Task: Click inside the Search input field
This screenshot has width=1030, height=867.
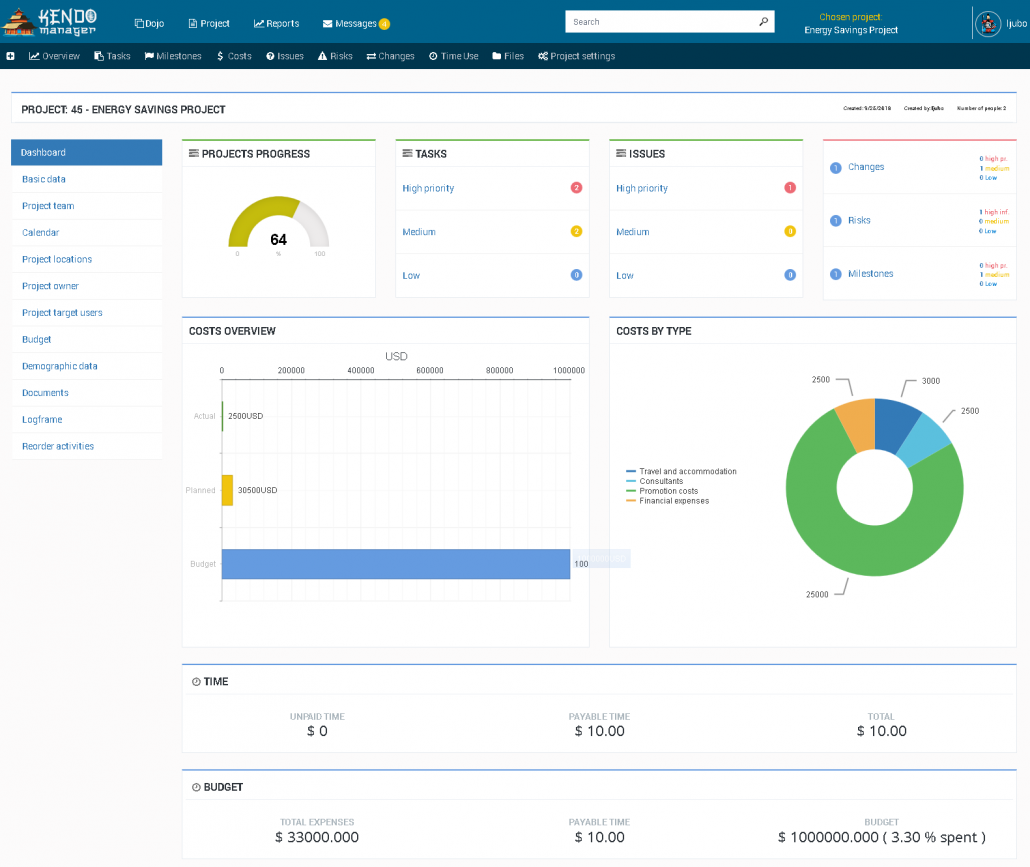Action: pos(660,20)
